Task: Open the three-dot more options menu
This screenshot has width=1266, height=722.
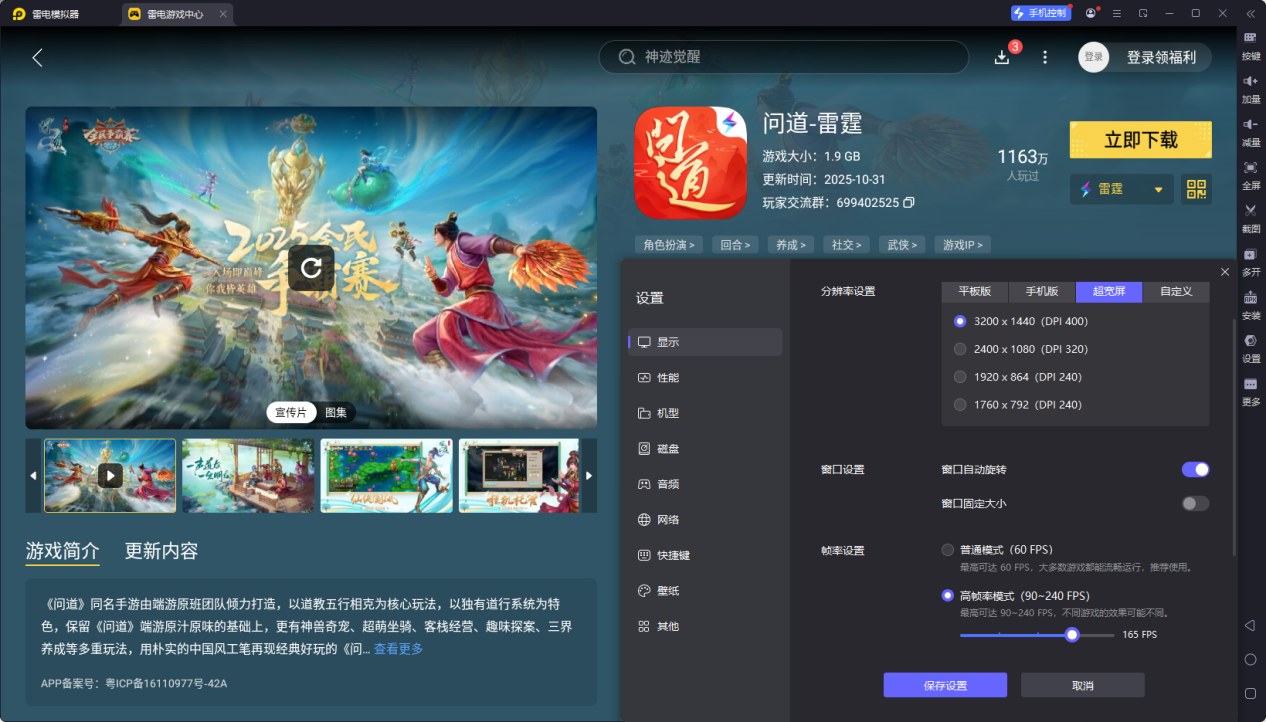Action: point(1045,57)
